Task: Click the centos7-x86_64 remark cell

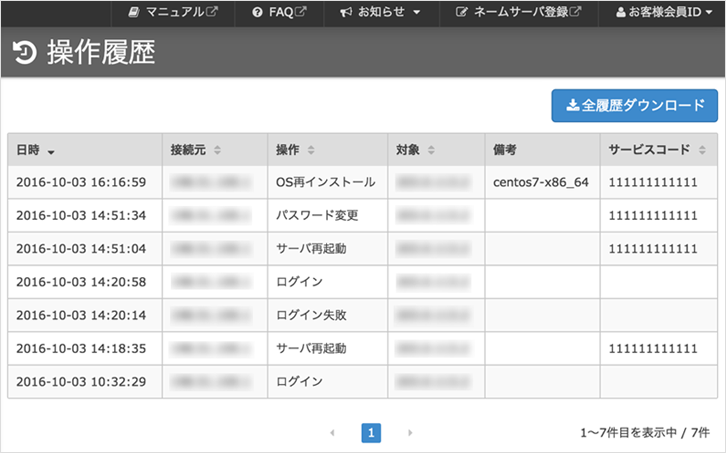Action: [x=540, y=183]
